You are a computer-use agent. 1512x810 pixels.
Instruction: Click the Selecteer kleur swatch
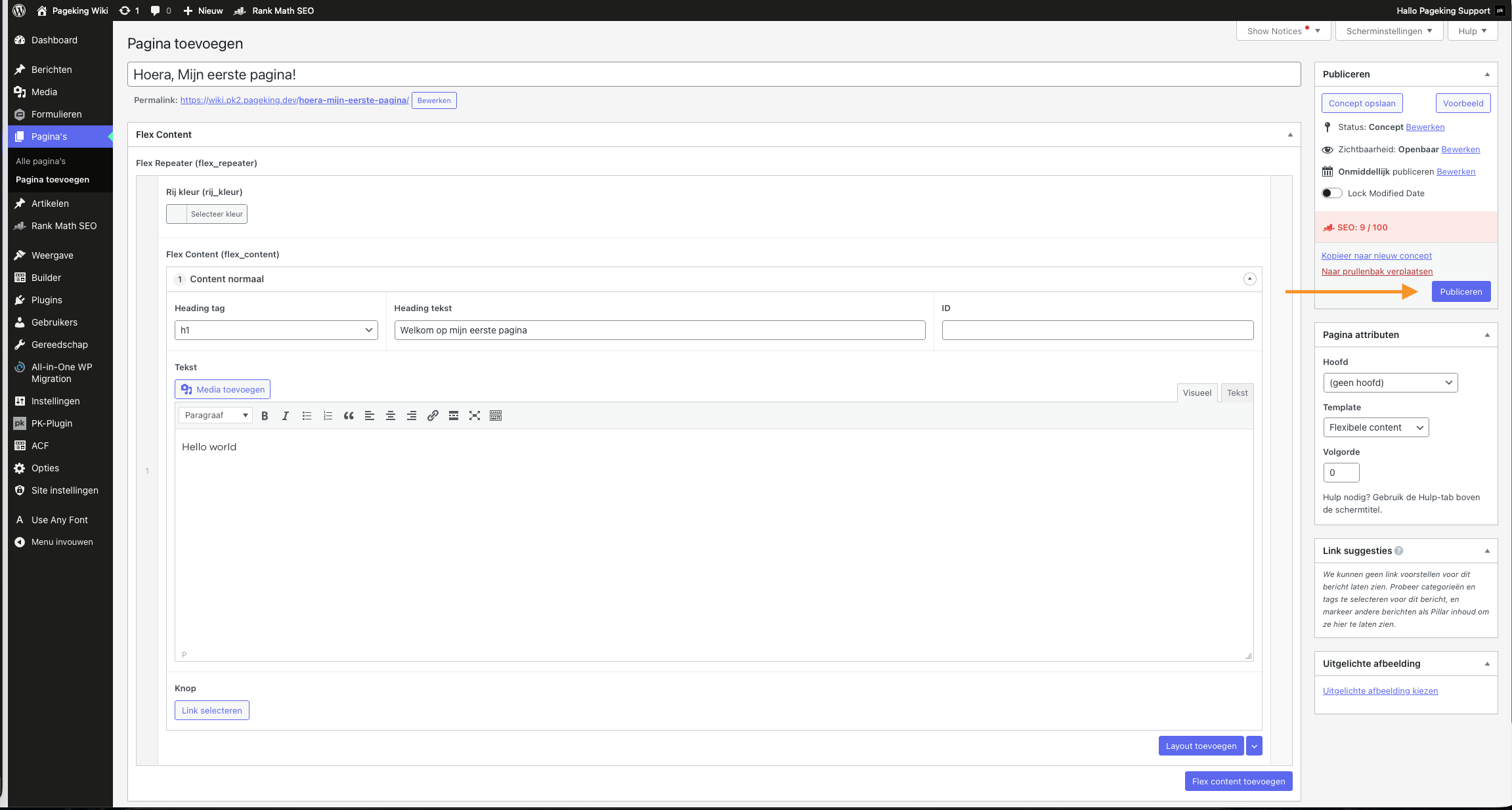tap(177, 214)
